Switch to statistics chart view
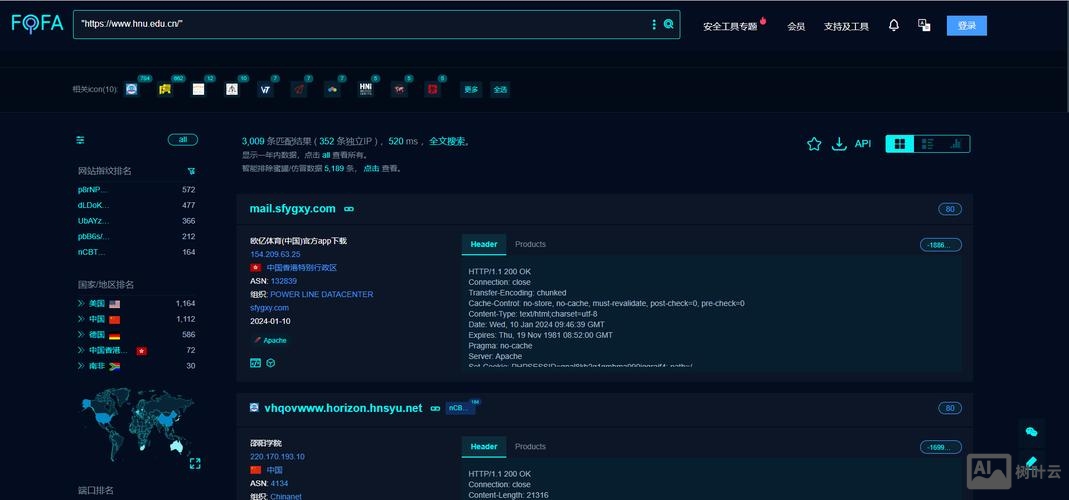This screenshot has width=1069, height=500. (955, 144)
